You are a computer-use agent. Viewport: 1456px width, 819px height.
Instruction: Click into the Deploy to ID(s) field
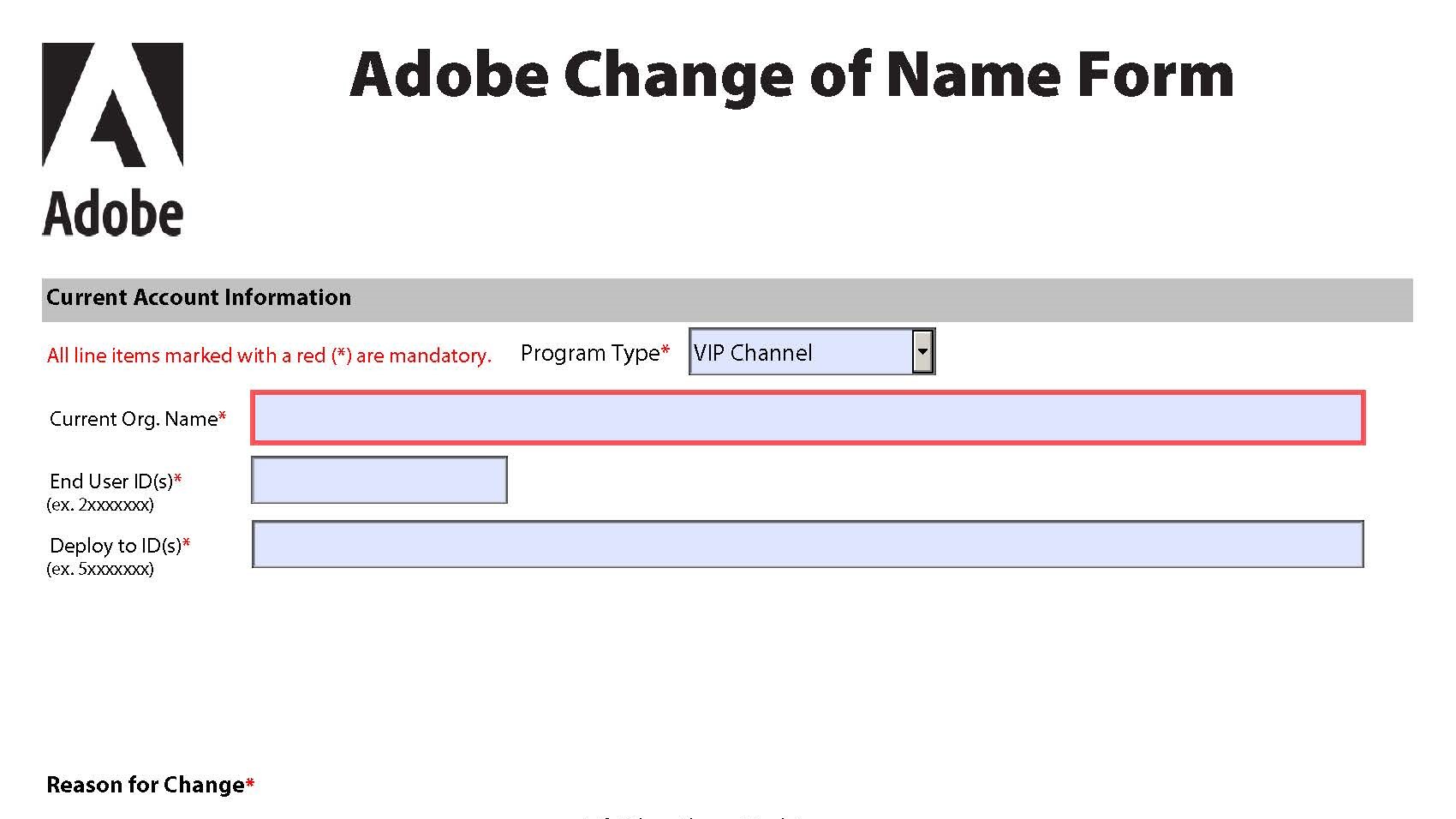click(808, 544)
